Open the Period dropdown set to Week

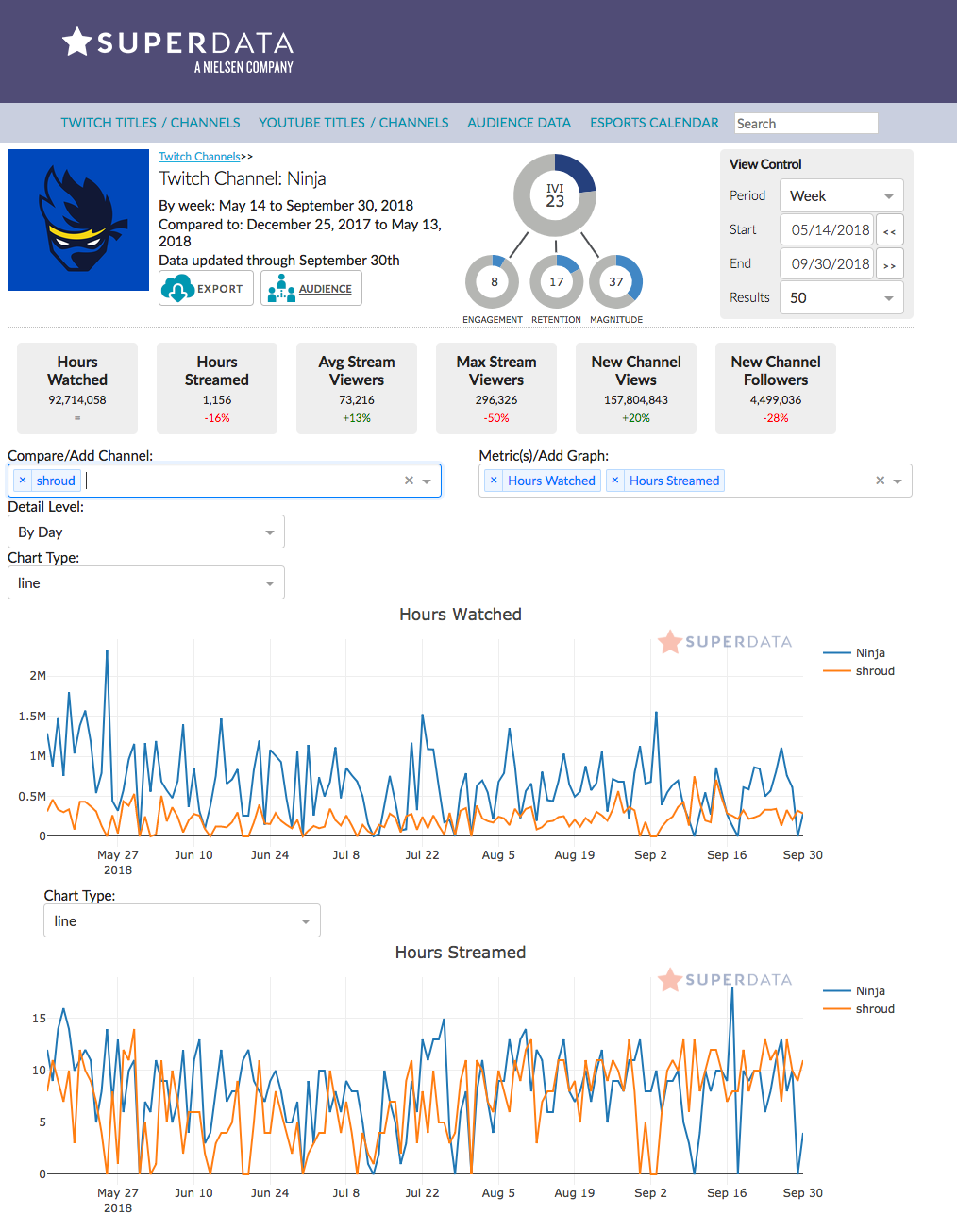point(841,196)
